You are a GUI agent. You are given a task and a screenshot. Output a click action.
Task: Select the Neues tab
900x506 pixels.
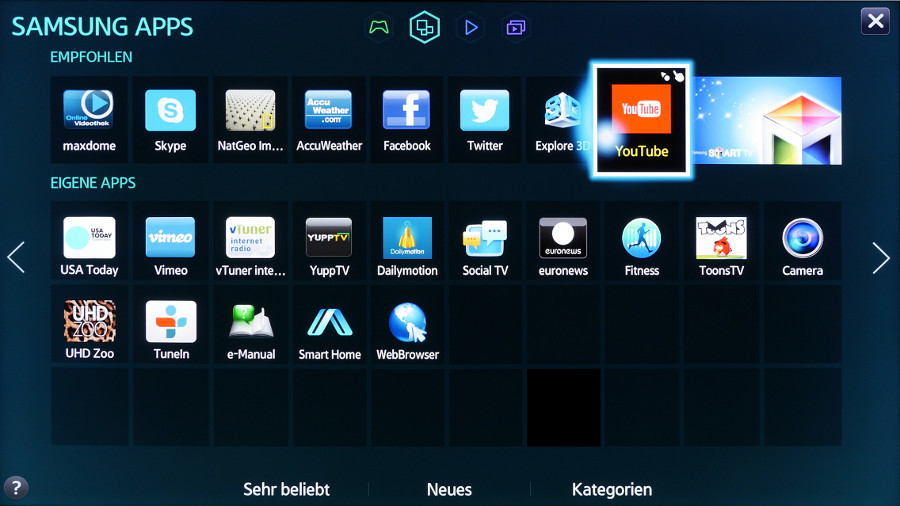coord(449,489)
